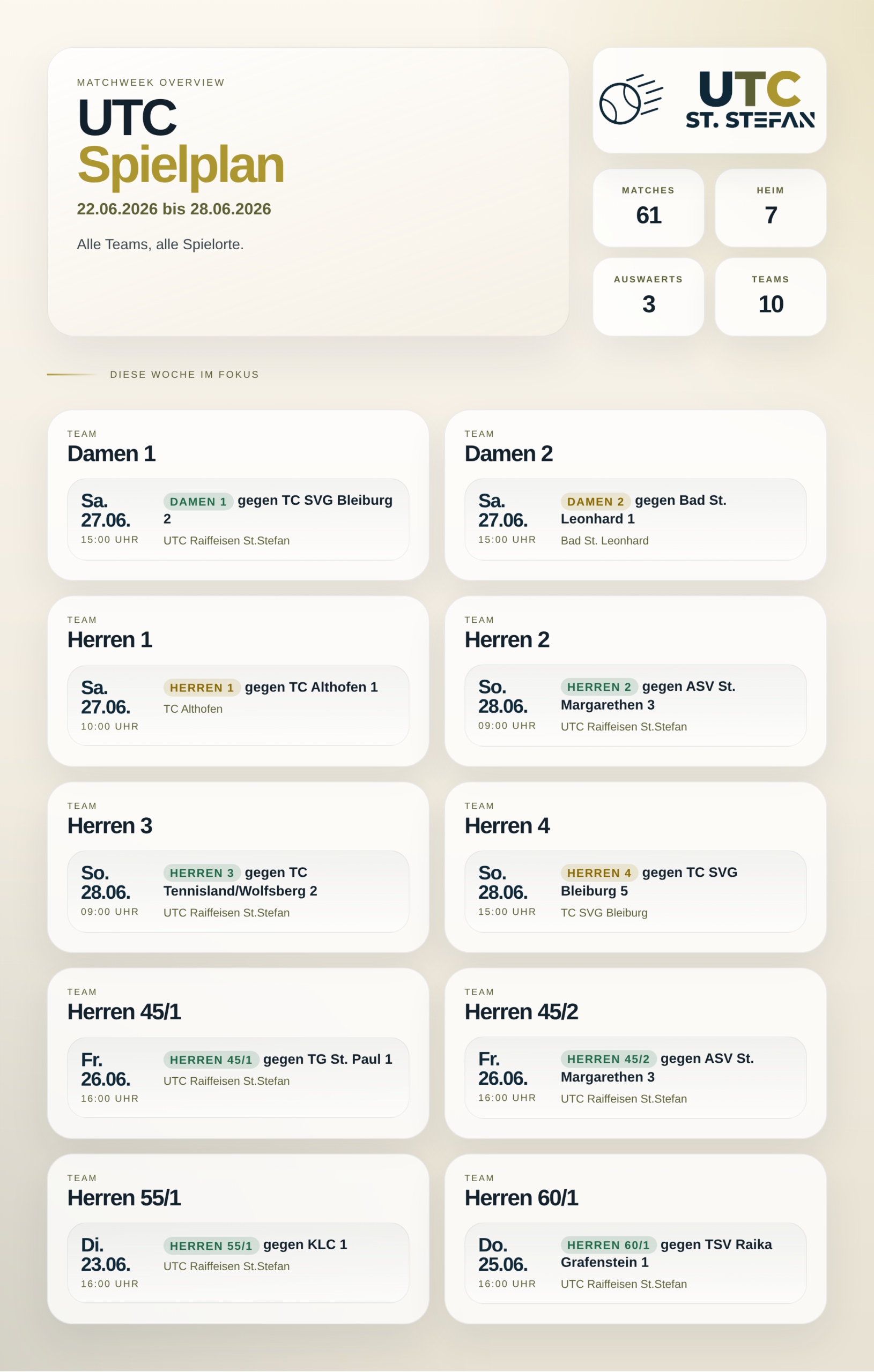Click Fr. 26.06. date in Herren 45/1
Viewport: 874px width, 1372px height.
(106, 1069)
